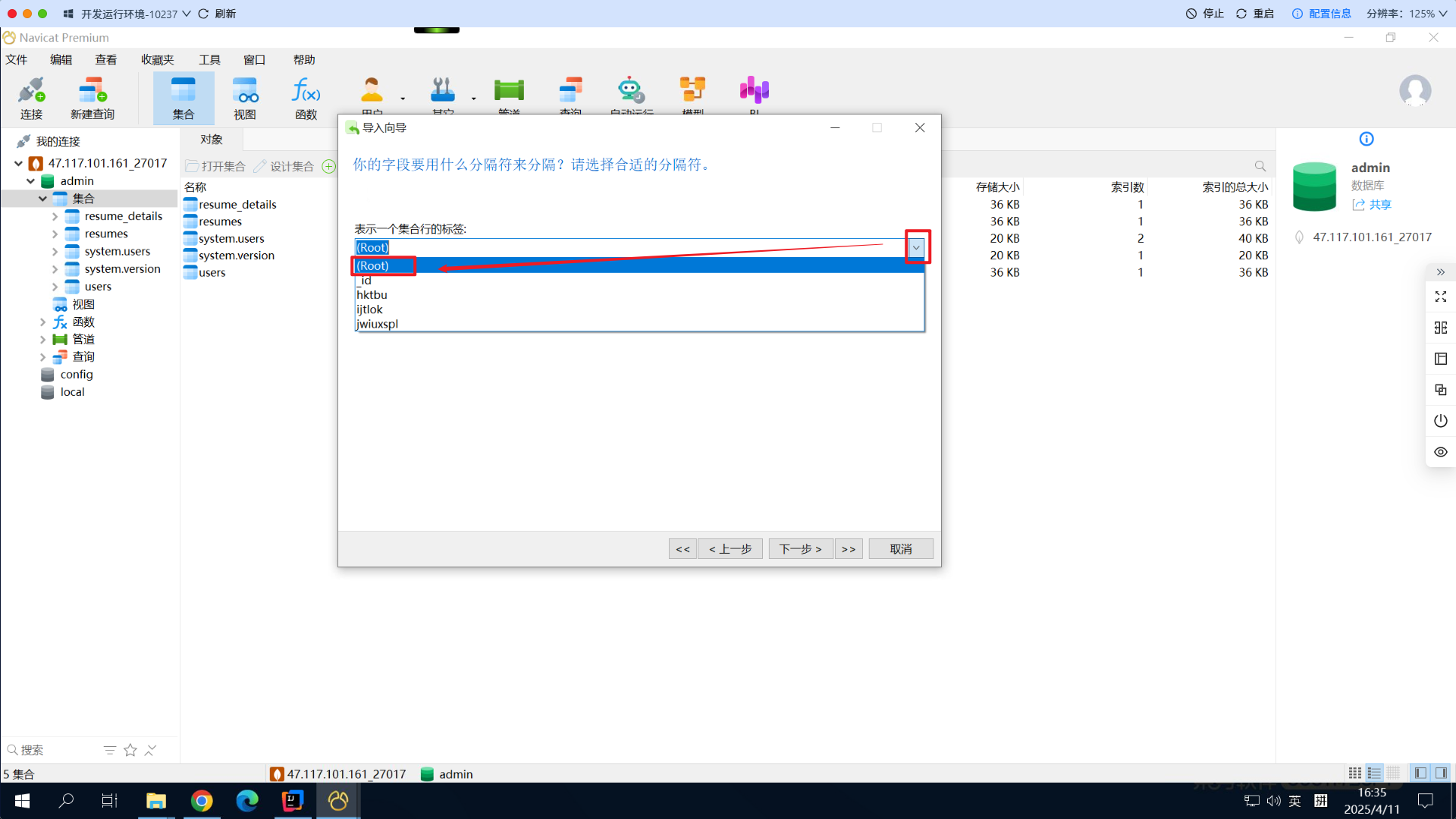Click the << first step button
1456x819 pixels.
[682, 549]
